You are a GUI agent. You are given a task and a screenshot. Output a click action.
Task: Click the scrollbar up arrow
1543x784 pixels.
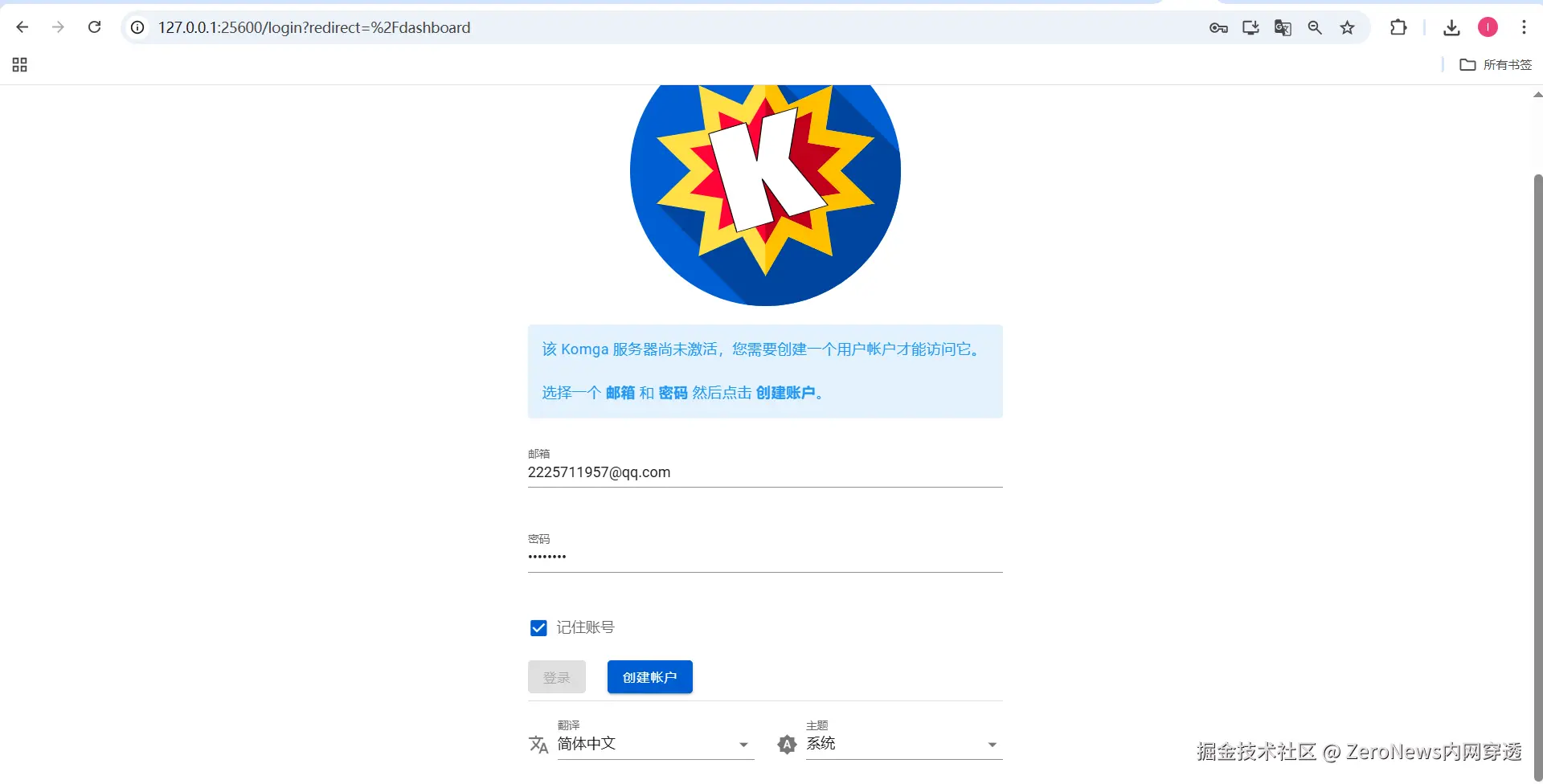(1537, 95)
